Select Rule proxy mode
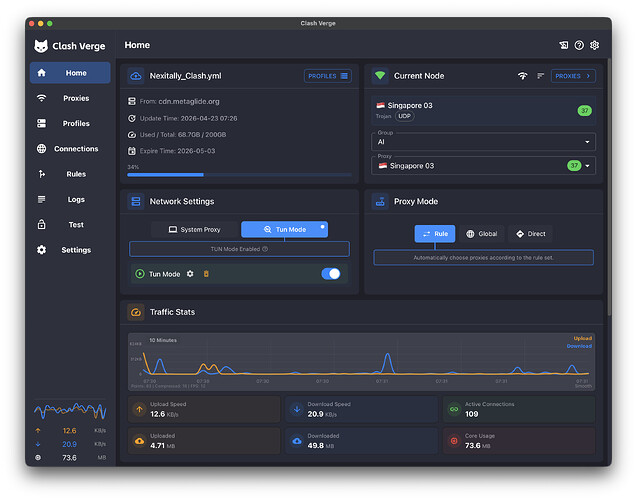The width and height of the screenshot is (637, 500). (435, 234)
